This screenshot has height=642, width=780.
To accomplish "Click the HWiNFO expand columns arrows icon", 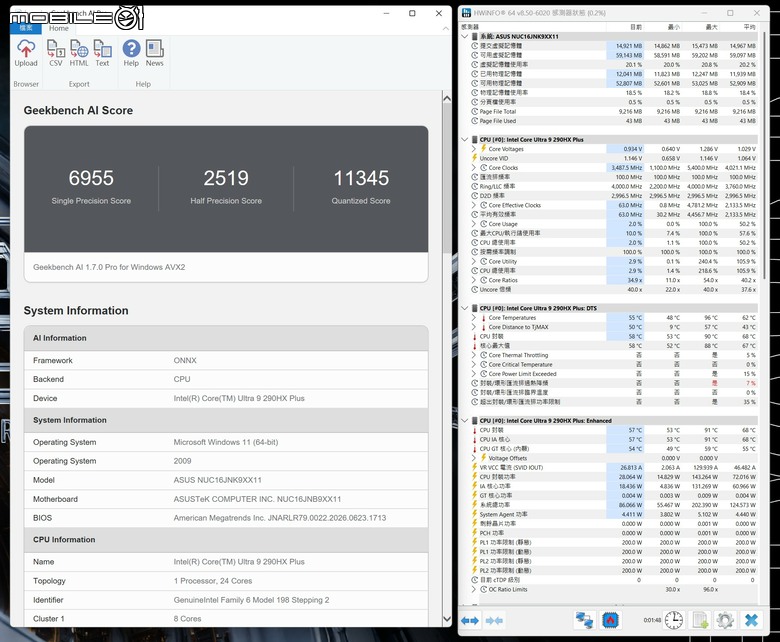I will coord(470,620).
